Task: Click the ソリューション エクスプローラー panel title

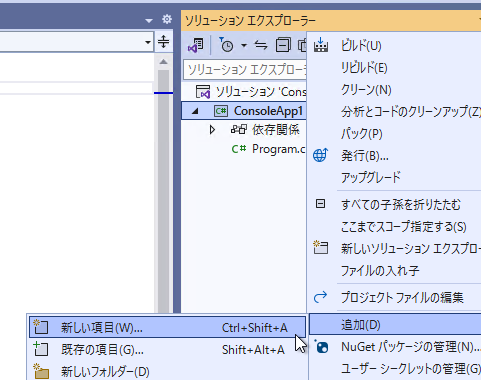Action: (250, 21)
